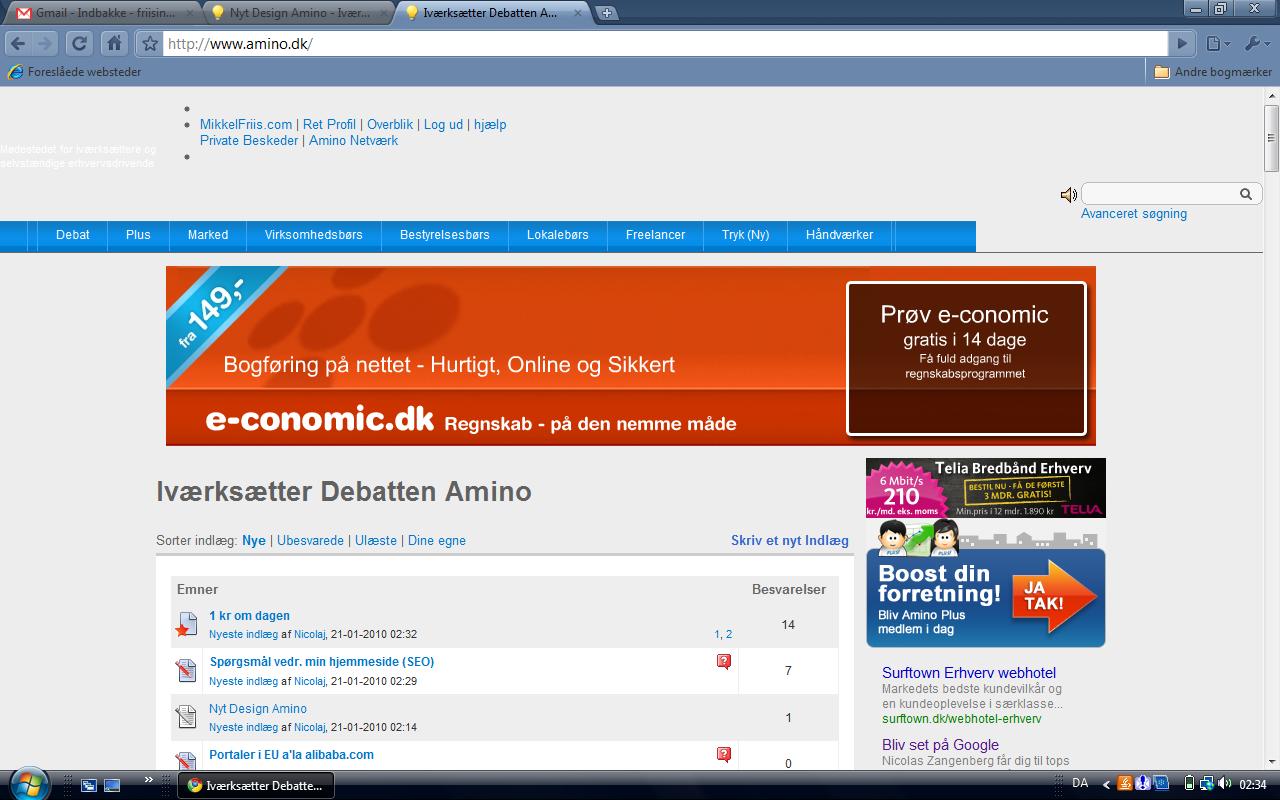Click the Prøv e-conomic banner box
Screen dimensions: 1280x800
tap(966, 358)
